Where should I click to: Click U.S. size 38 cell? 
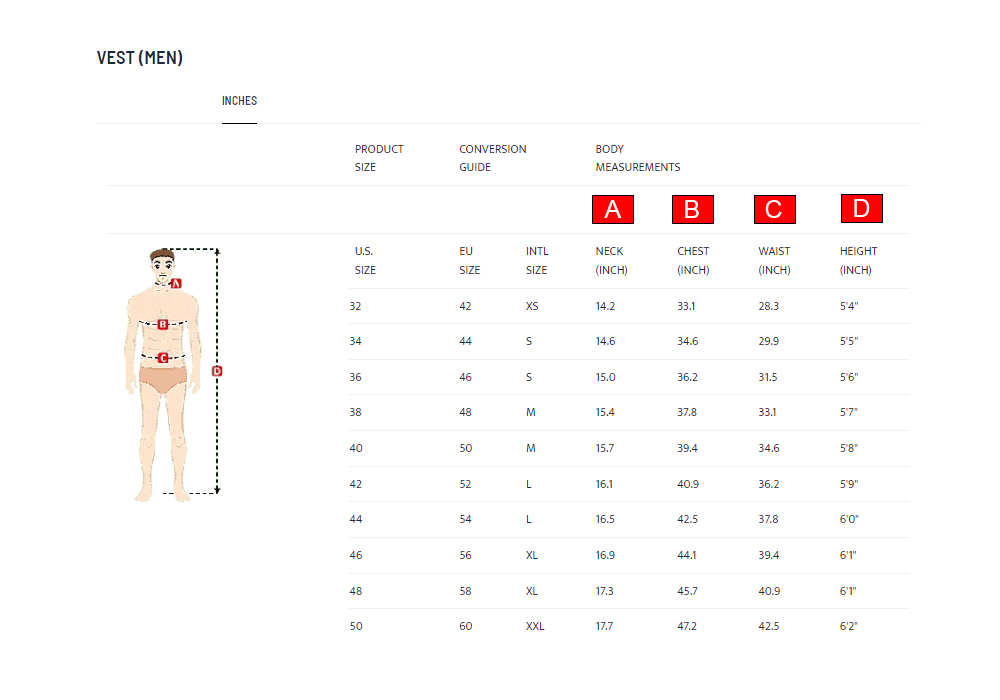pyautogui.click(x=355, y=412)
